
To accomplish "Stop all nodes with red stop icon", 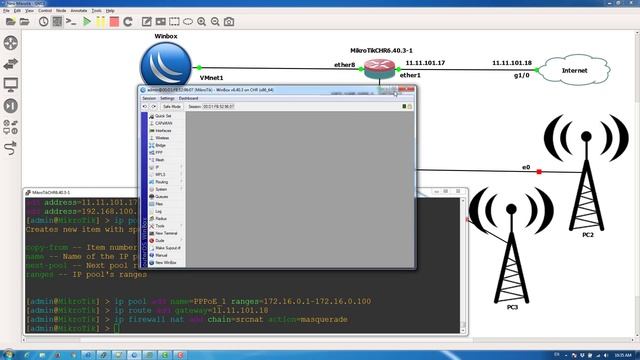I will point(114,22).
